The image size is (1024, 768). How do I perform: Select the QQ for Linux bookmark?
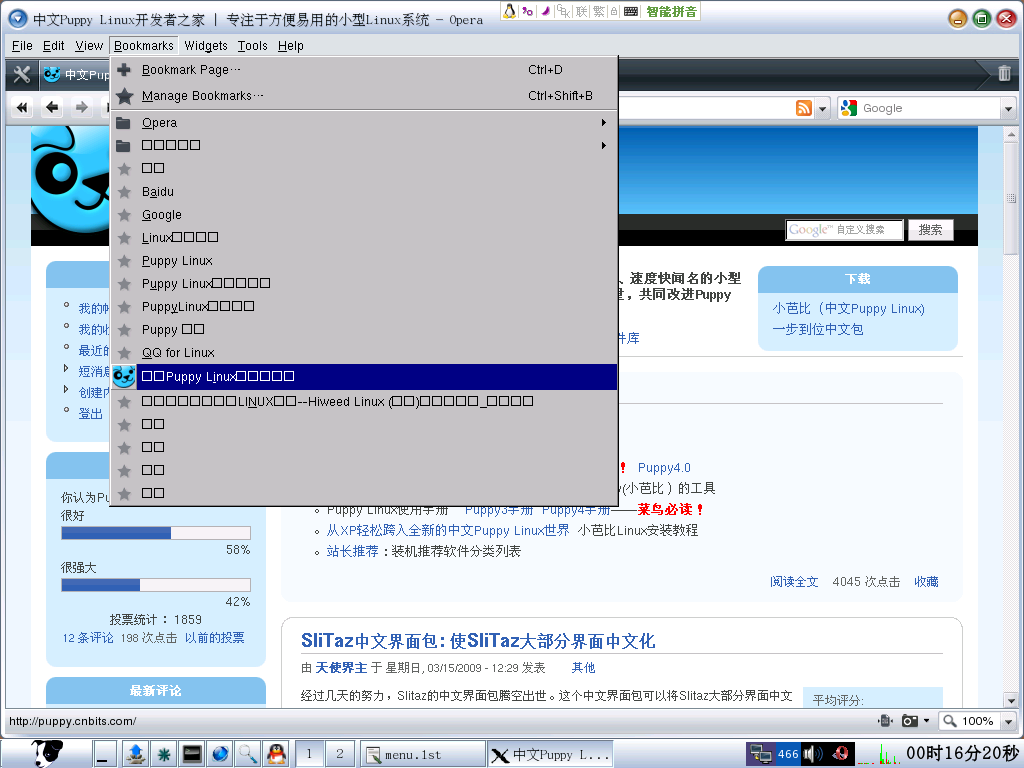(364, 353)
